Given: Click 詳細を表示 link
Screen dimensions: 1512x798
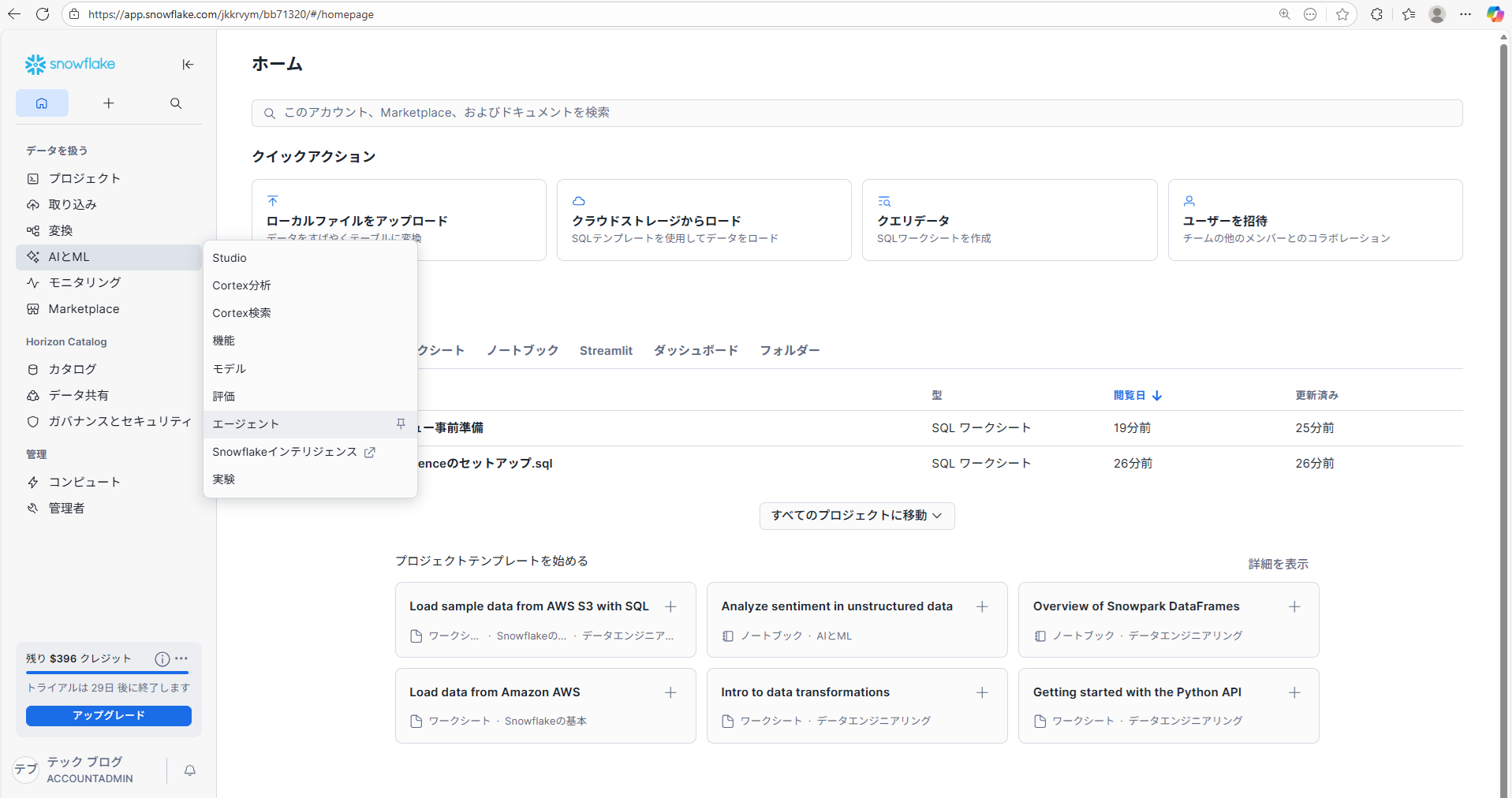Looking at the screenshot, I should coord(1278,565).
